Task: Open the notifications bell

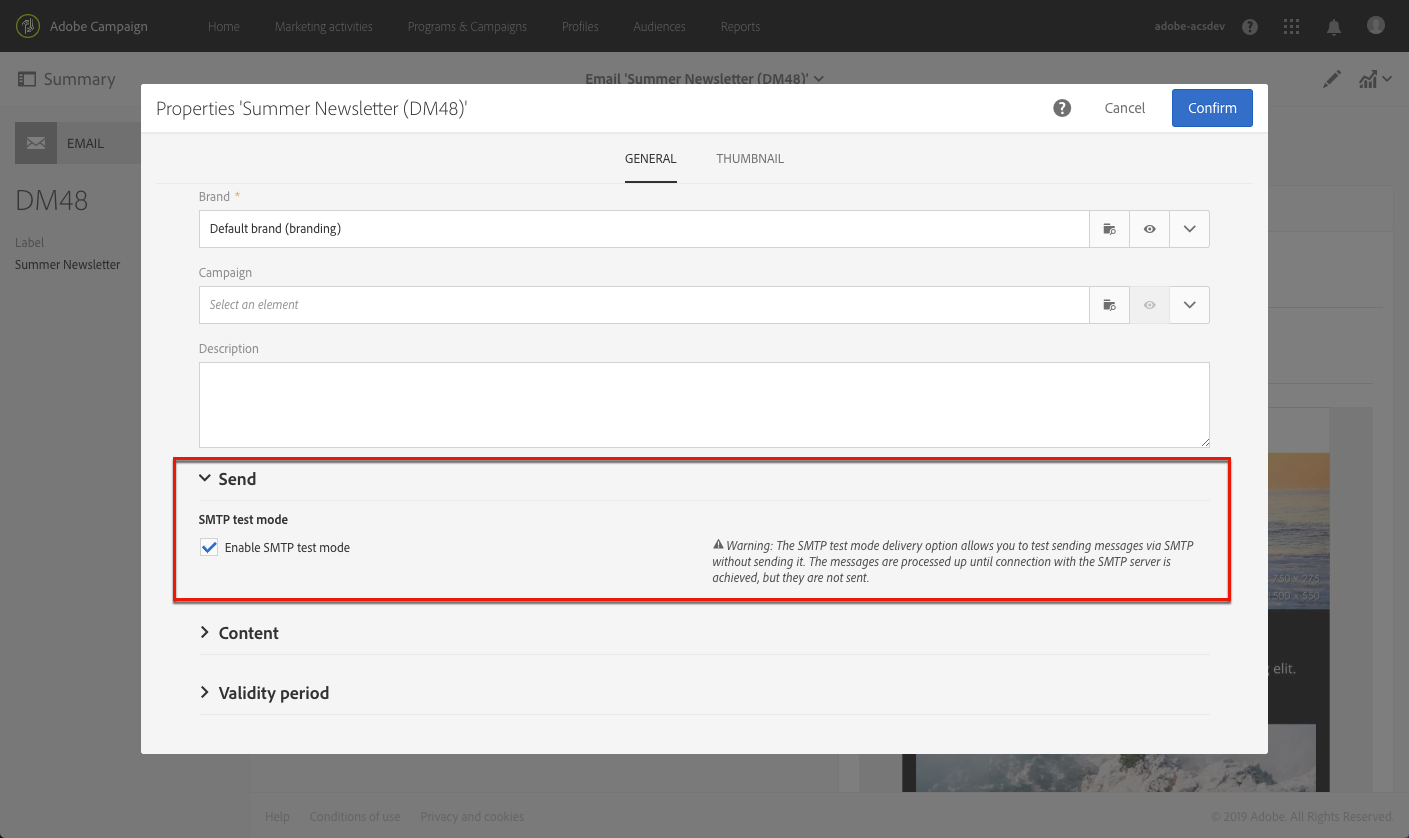Action: 1334,27
